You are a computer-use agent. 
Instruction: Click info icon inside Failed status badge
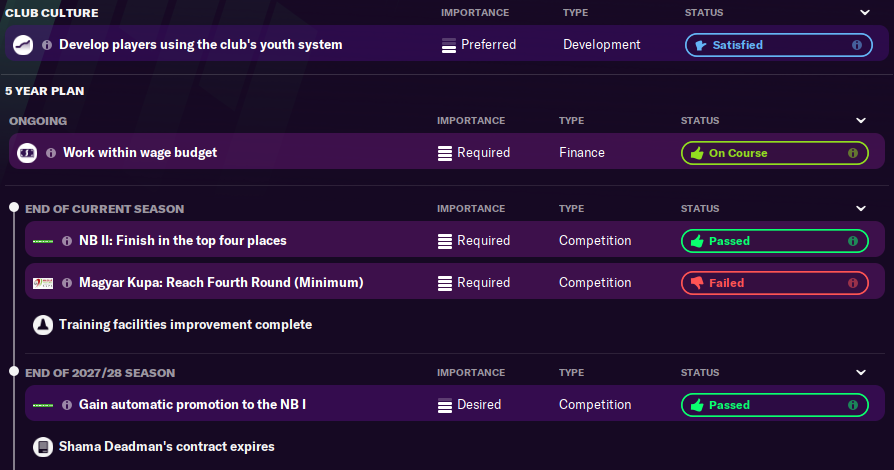pos(853,283)
